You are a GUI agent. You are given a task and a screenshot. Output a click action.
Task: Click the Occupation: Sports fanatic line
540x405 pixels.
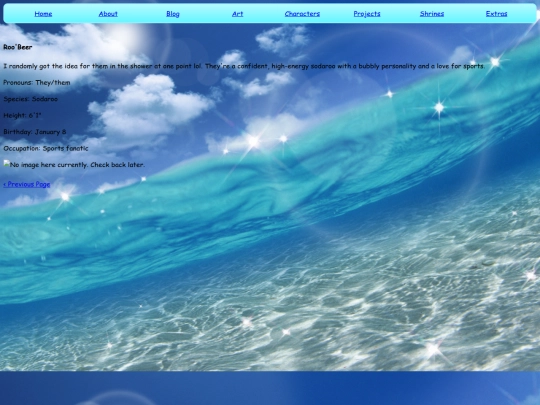pos(46,148)
